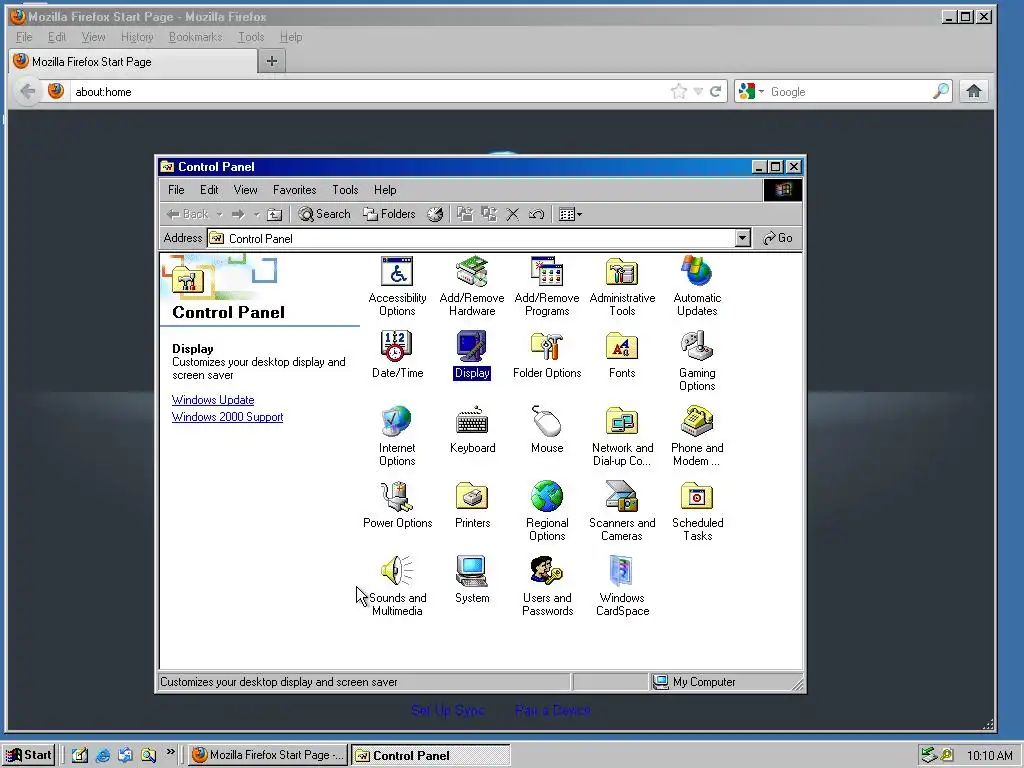This screenshot has height=768, width=1024.
Task: Open Accessibility Options applet
Action: tap(397, 286)
